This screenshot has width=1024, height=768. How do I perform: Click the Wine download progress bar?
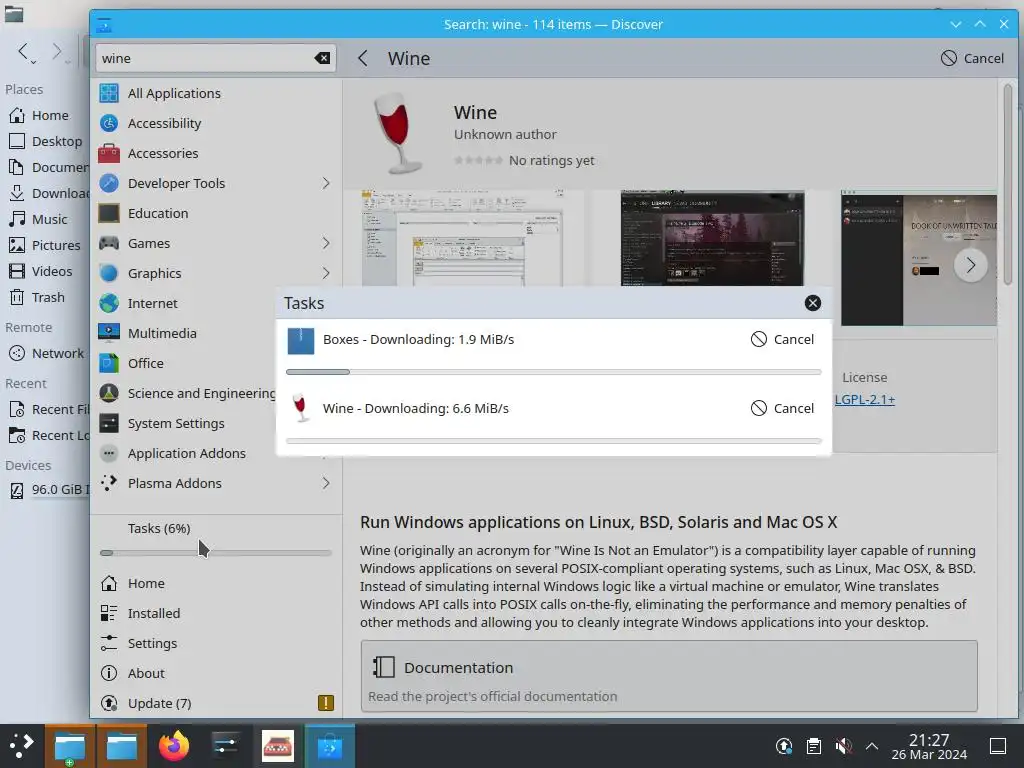pyautogui.click(x=554, y=441)
